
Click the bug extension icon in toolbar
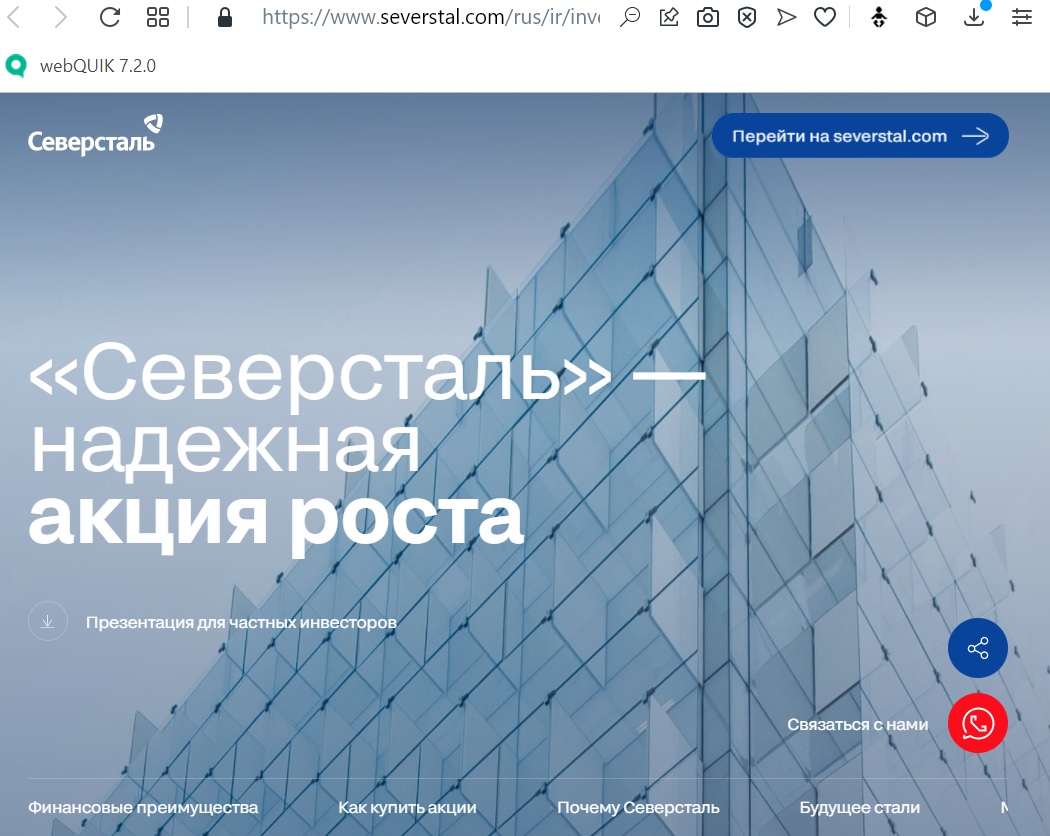pyautogui.click(x=879, y=17)
